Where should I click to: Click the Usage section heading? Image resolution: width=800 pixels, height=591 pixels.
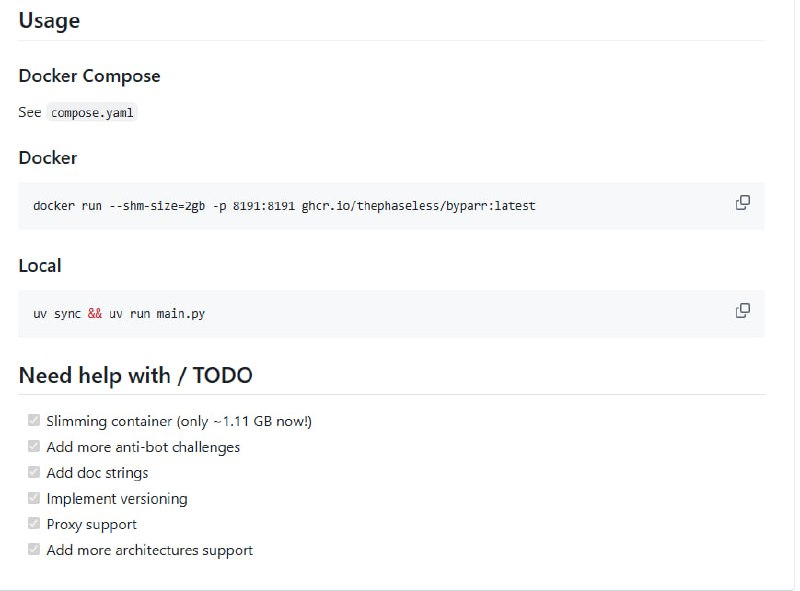[x=49, y=20]
